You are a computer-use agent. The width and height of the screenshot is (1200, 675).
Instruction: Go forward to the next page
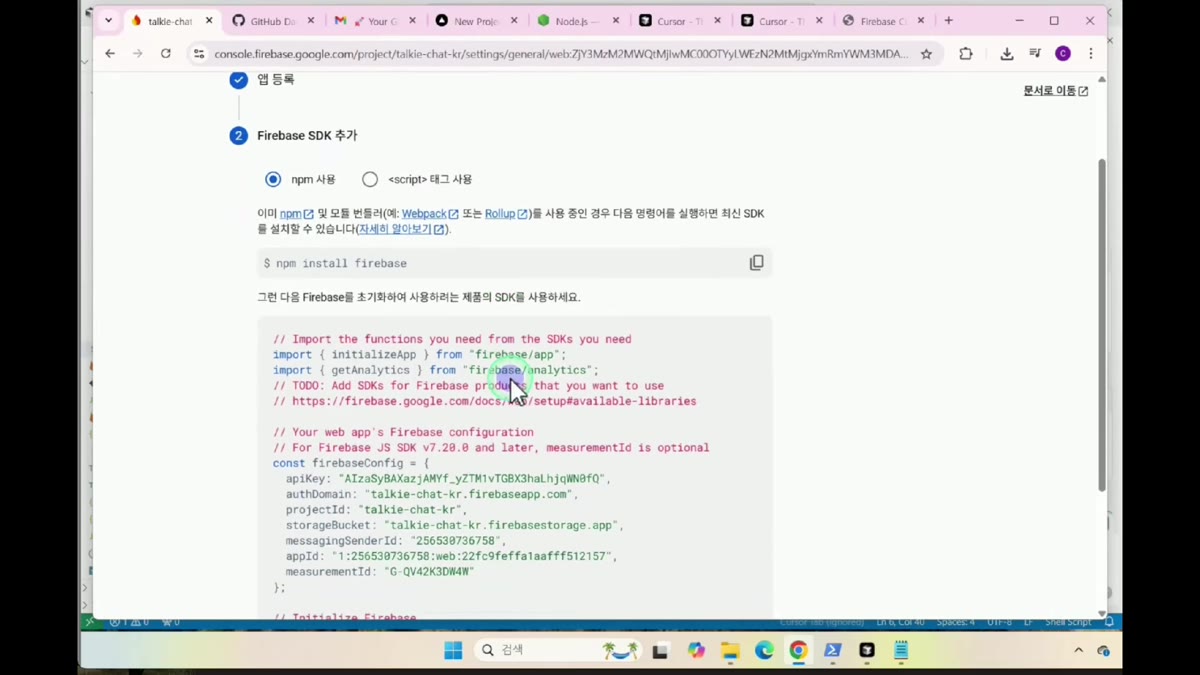pyautogui.click(x=137, y=54)
